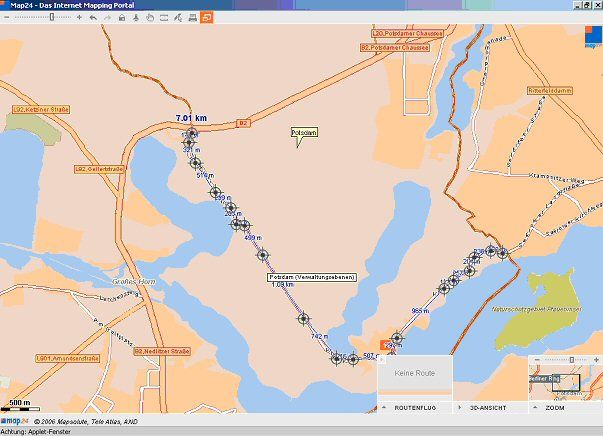Open the 3D-ANSICHT tab
The height and width of the screenshot is (436, 603).
(488, 408)
